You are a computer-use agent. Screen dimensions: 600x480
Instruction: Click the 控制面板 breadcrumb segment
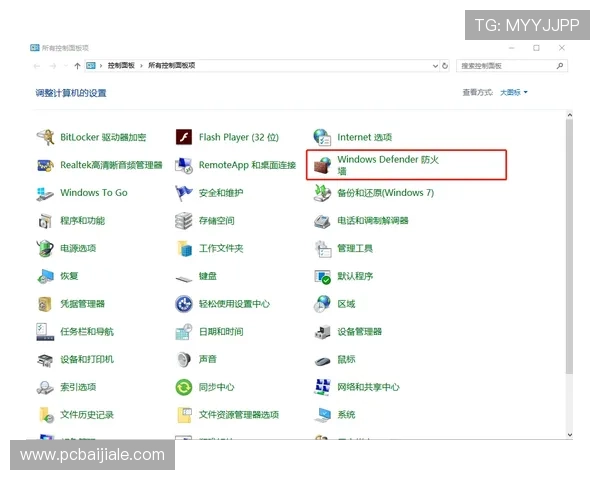click(x=121, y=65)
